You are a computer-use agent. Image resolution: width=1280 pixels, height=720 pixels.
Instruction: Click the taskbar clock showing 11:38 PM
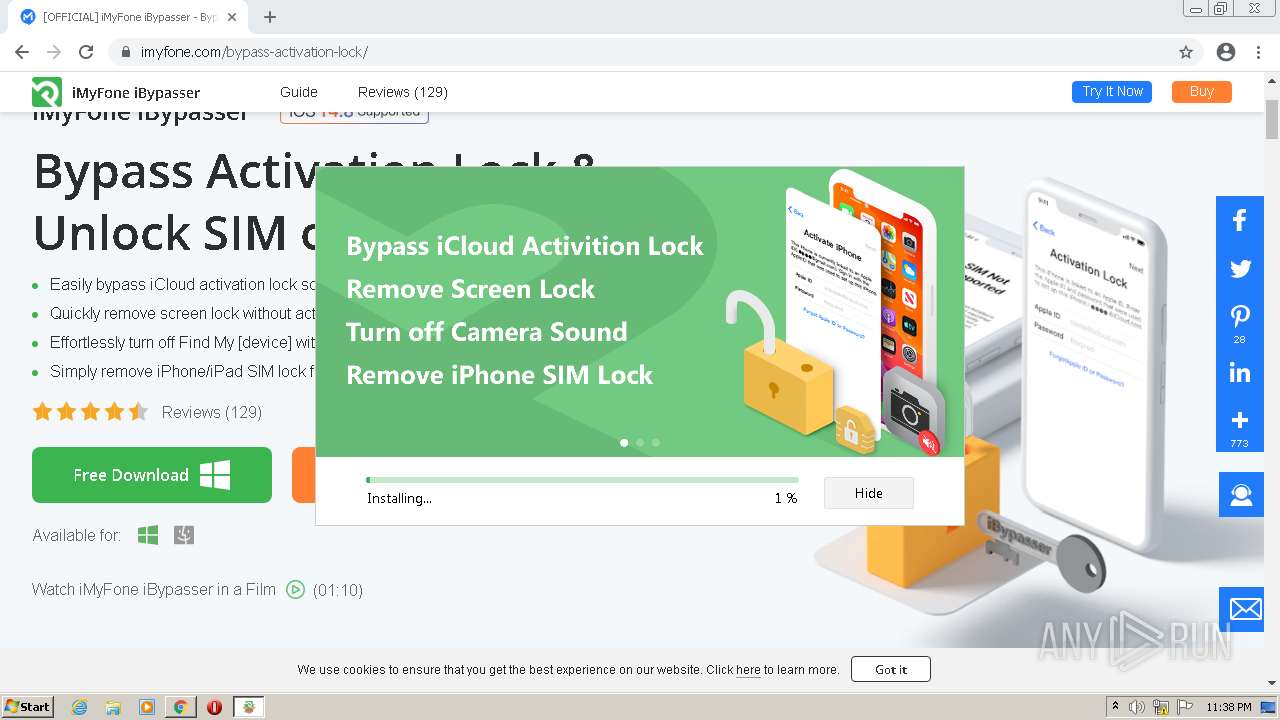tap(1229, 707)
